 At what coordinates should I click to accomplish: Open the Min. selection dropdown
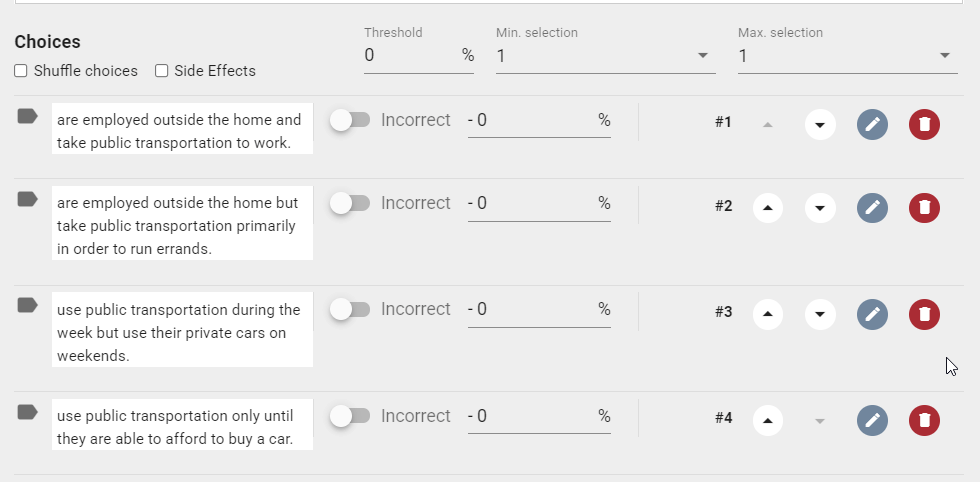[x=605, y=56]
